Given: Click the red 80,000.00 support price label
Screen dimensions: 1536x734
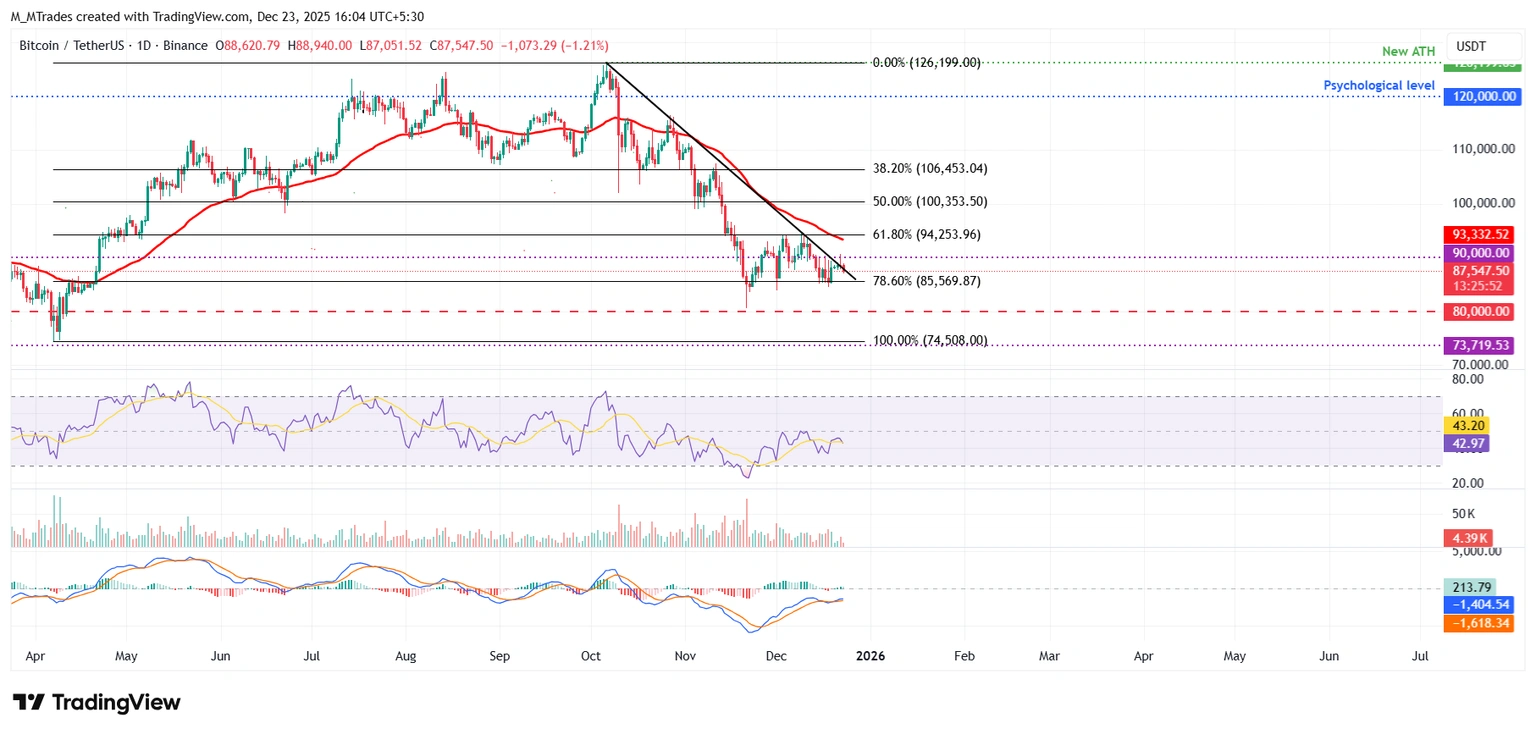Looking at the screenshot, I should tap(1481, 311).
